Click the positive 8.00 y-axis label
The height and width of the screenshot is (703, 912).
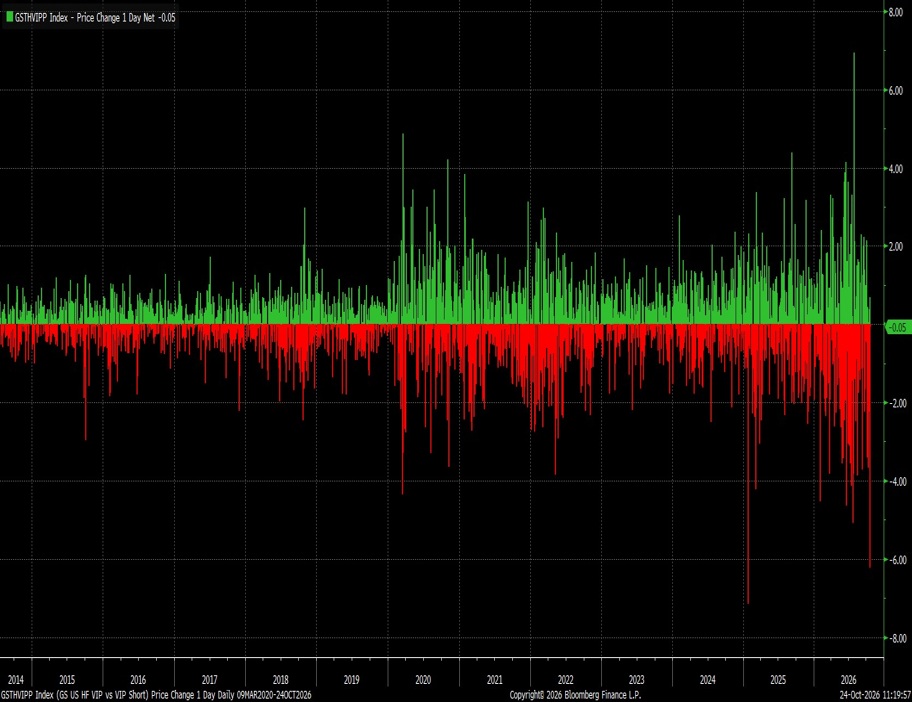point(895,12)
